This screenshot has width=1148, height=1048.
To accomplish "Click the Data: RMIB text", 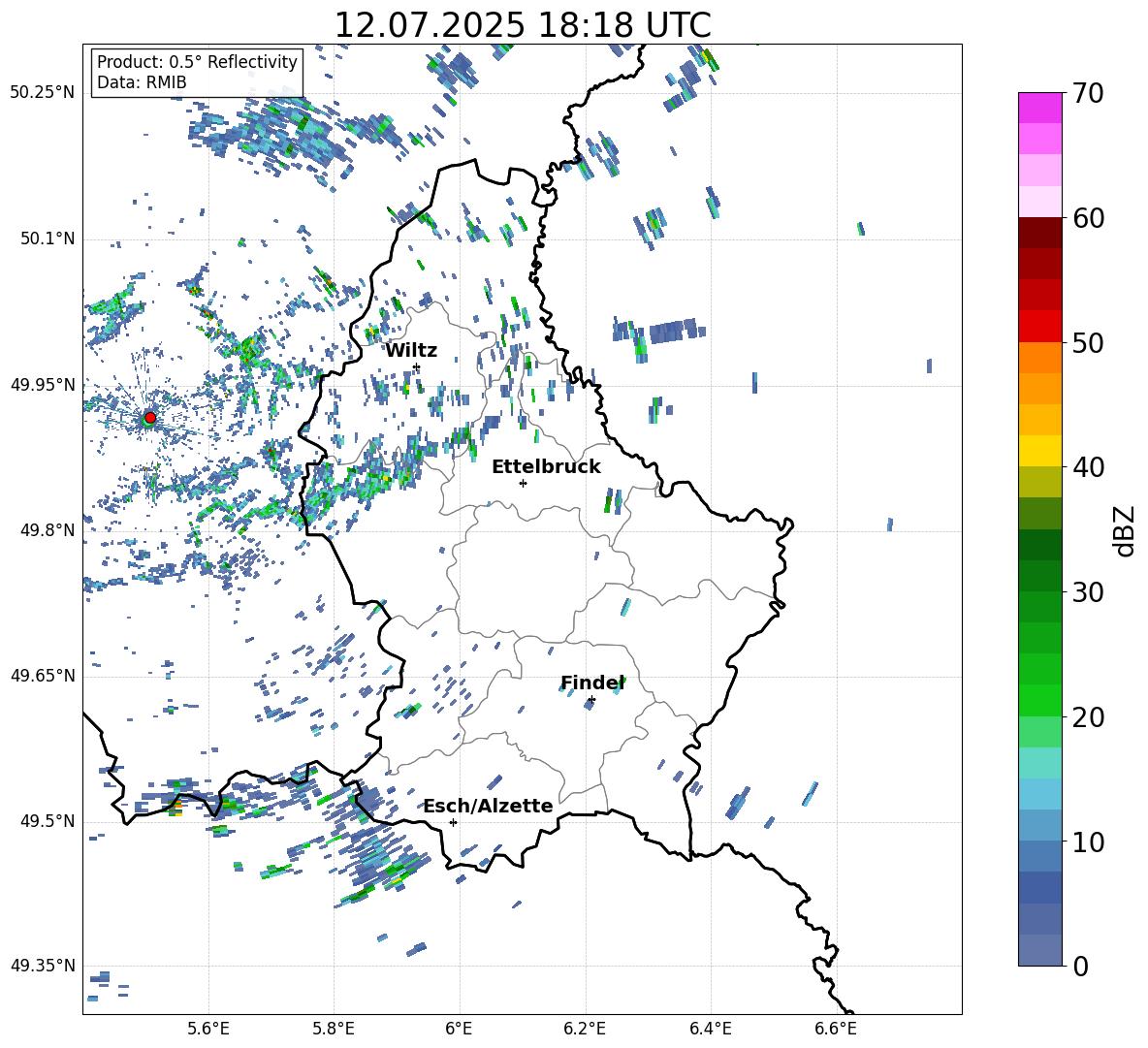I will 142,82.
